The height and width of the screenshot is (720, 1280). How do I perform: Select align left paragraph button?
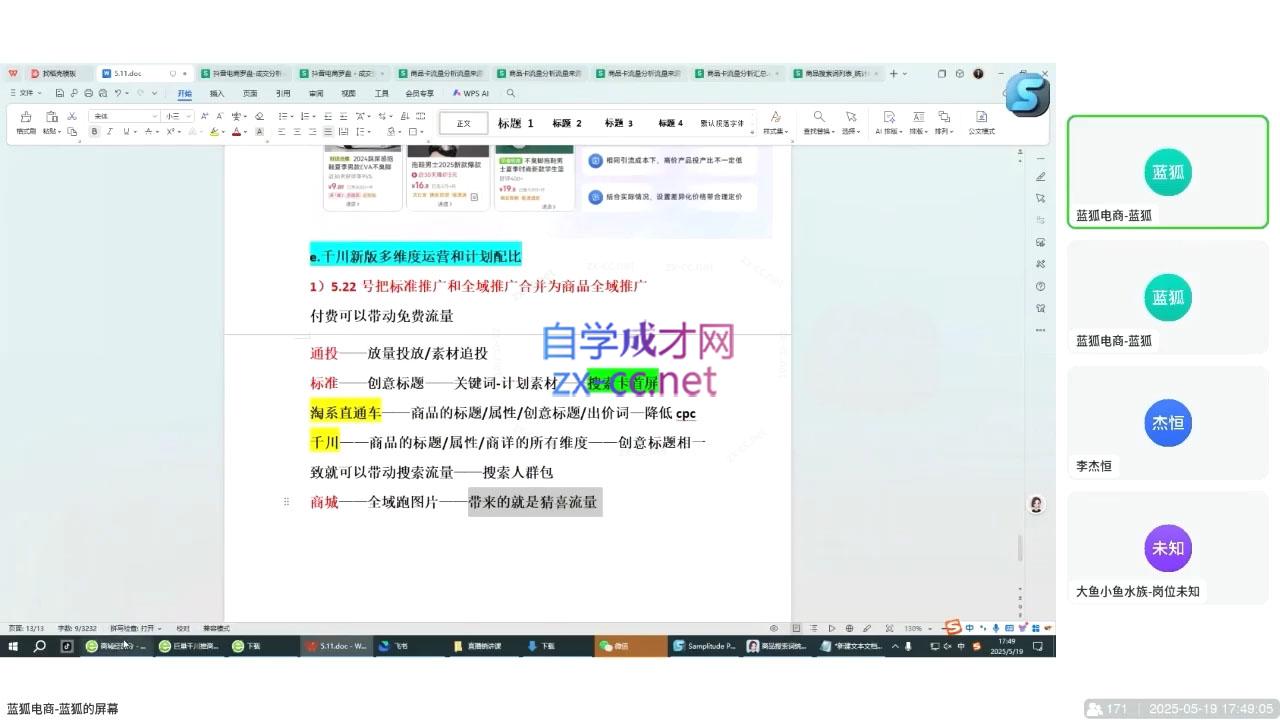pyautogui.click(x=281, y=131)
